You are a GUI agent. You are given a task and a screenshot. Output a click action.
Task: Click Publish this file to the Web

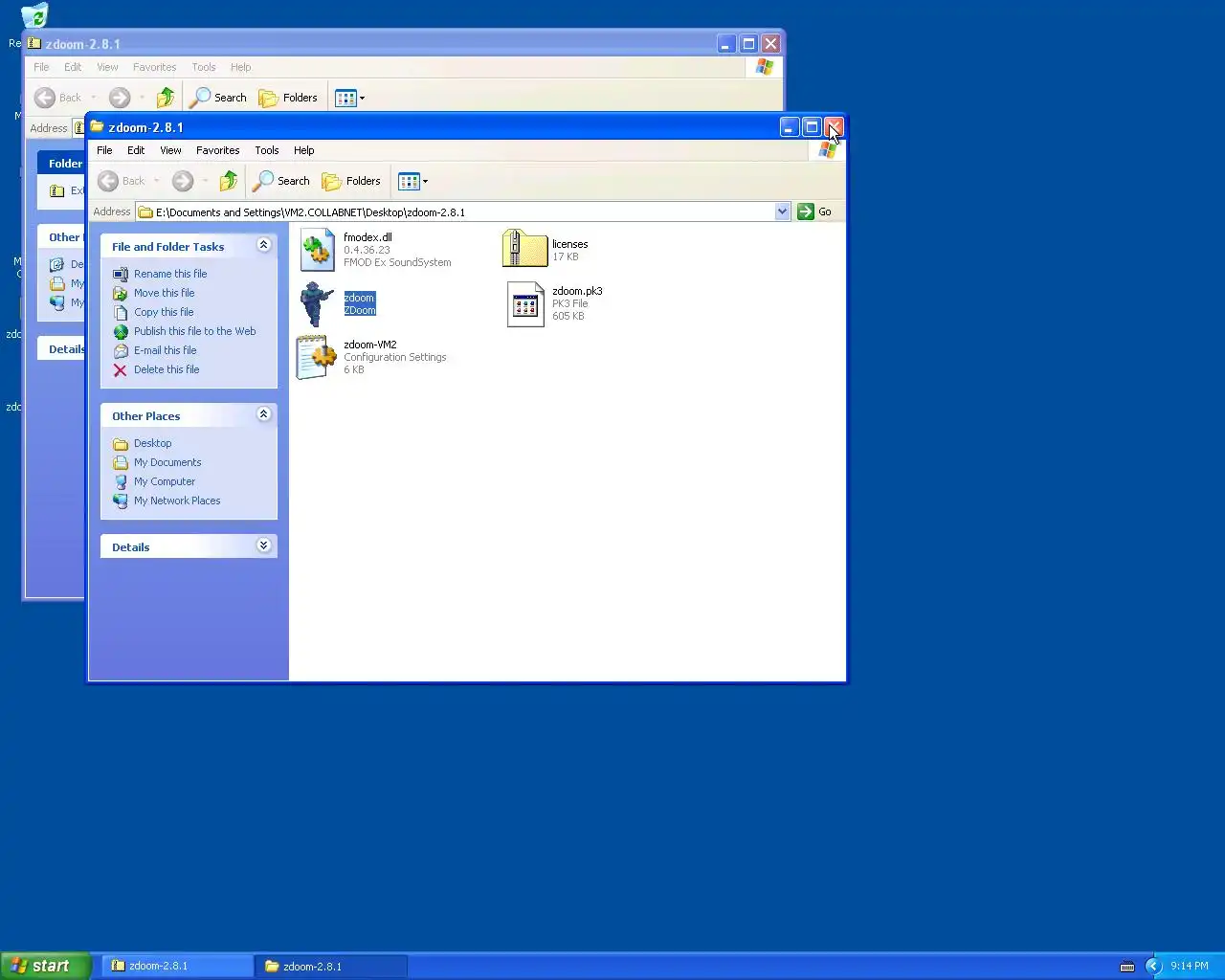(x=195, y=331)
